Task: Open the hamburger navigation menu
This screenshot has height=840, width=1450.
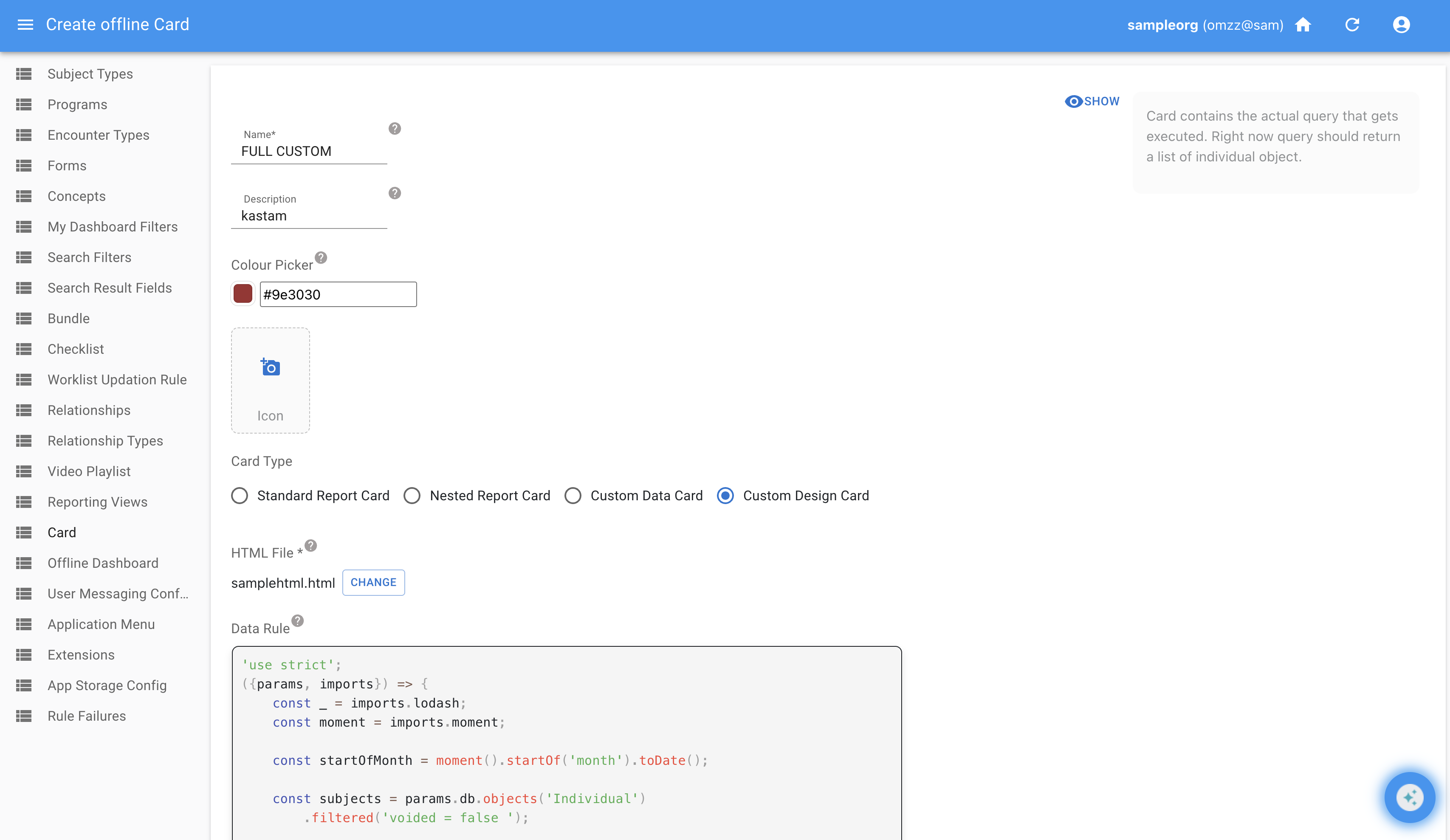Action: pos(25,25)
